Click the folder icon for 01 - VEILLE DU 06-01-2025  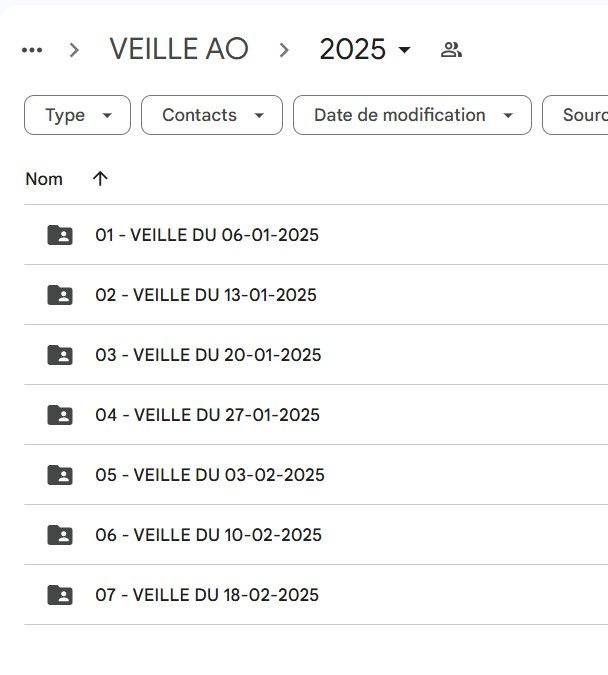pos(60,235)
